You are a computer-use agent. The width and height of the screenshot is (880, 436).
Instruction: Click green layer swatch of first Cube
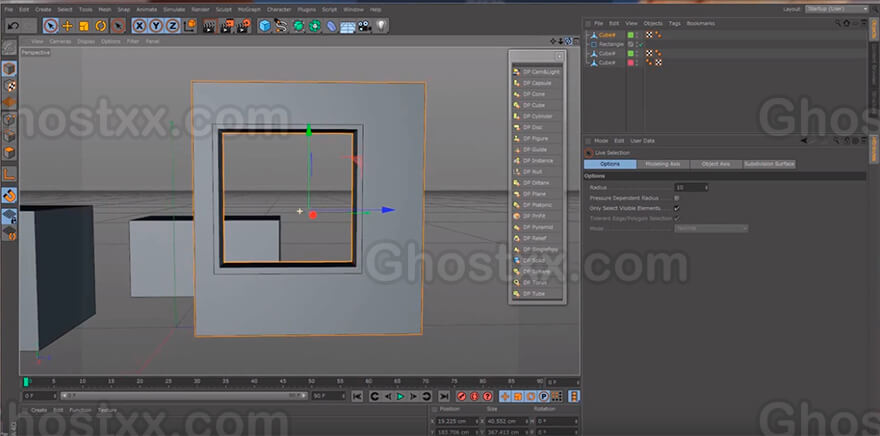630,35
